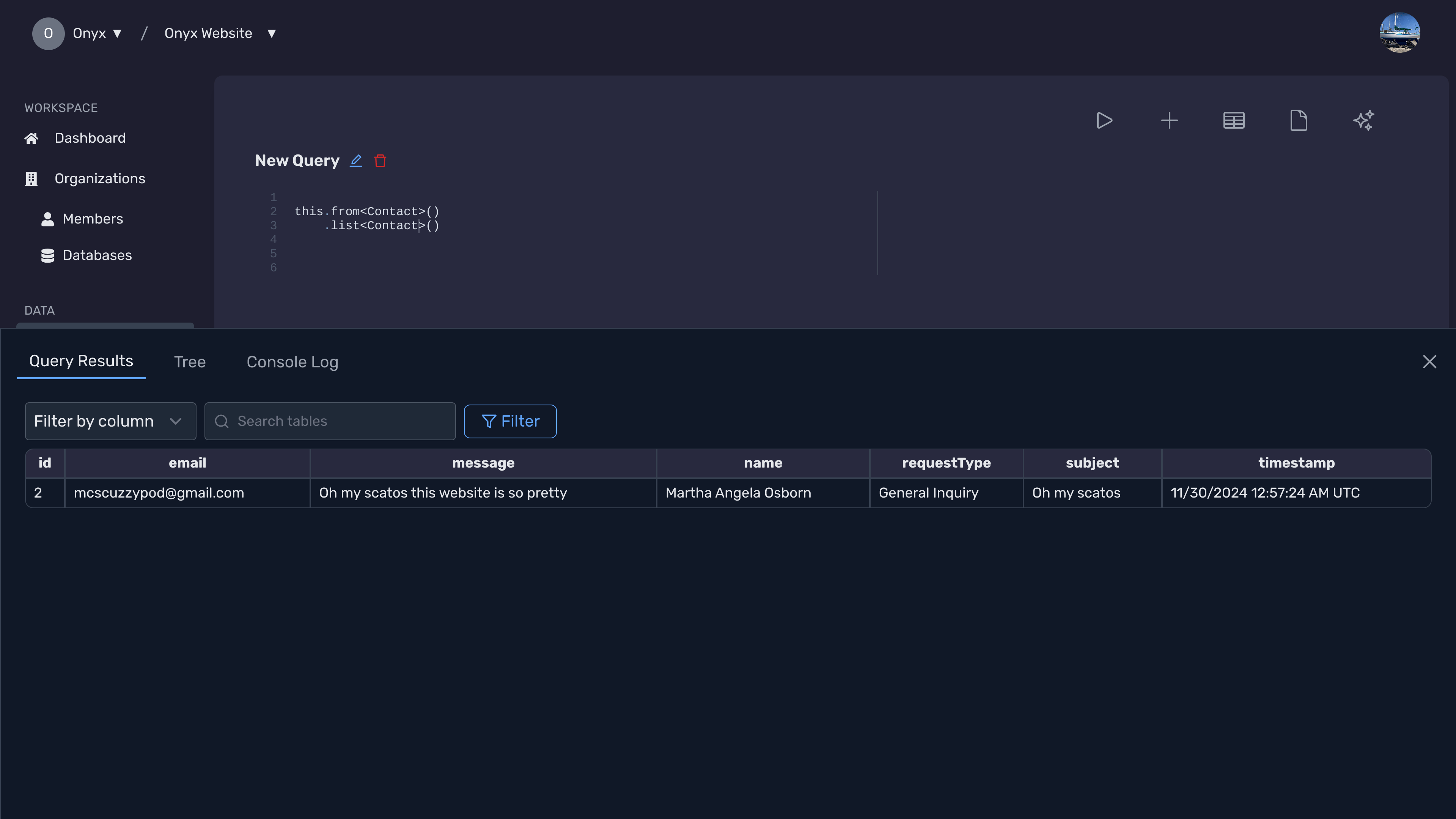Add a new query with plus icon
Viewport: 1456px width, 819px height.
pyautogui.click(x=1169, y=120)
